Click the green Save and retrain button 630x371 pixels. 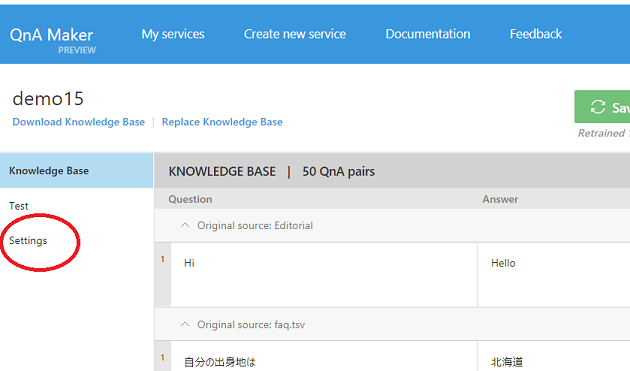(602, 107)
